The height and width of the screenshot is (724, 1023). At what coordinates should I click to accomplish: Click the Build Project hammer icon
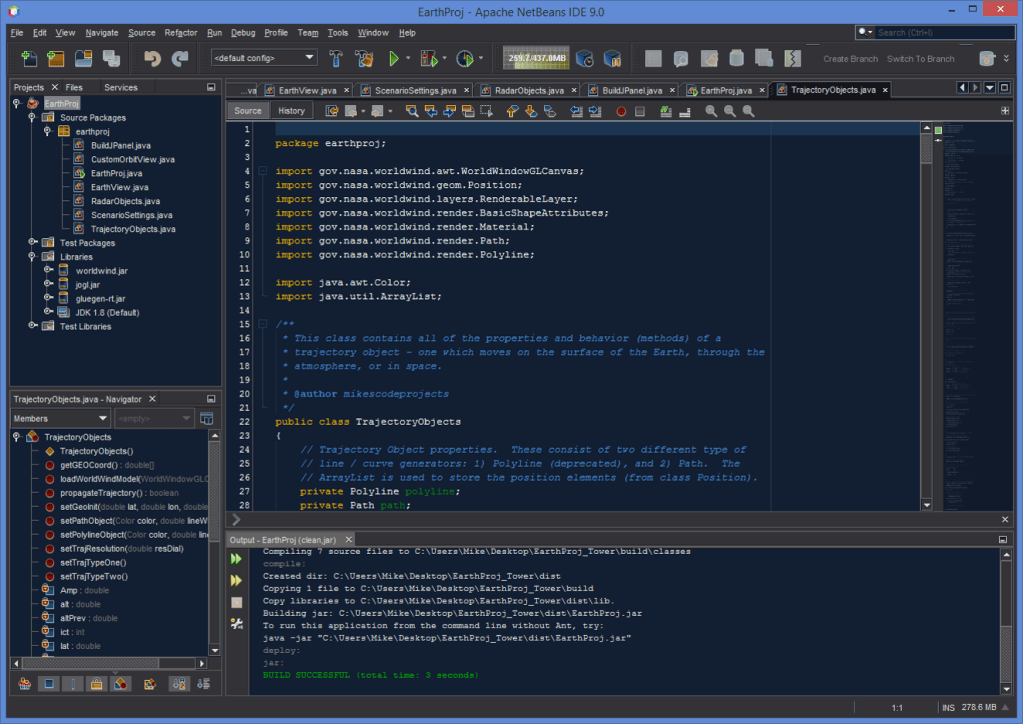(x=337, y=58)
